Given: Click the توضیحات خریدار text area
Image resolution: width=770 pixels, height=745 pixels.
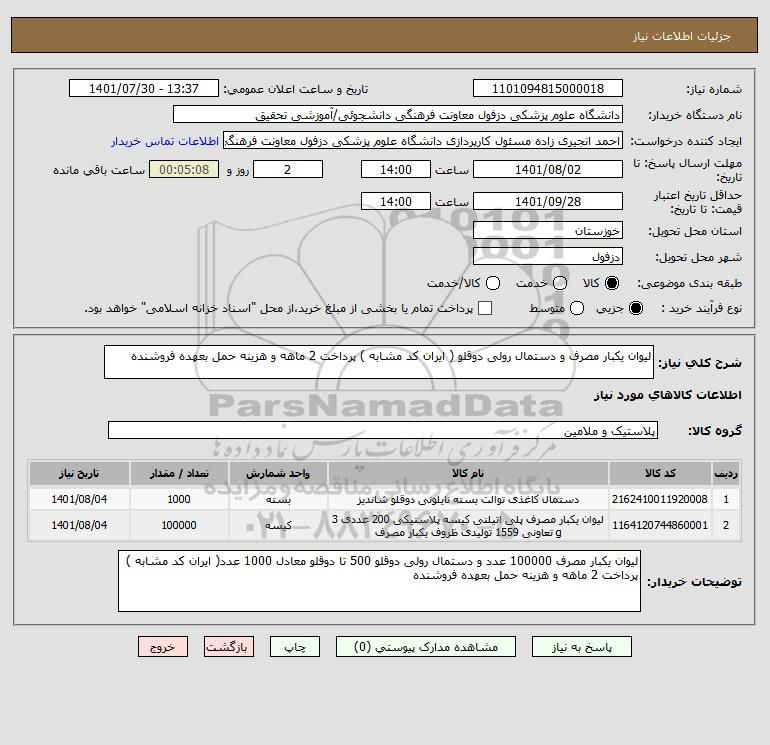Looking at the screenshot, I should pyautogui.click(x=379, y=581).
